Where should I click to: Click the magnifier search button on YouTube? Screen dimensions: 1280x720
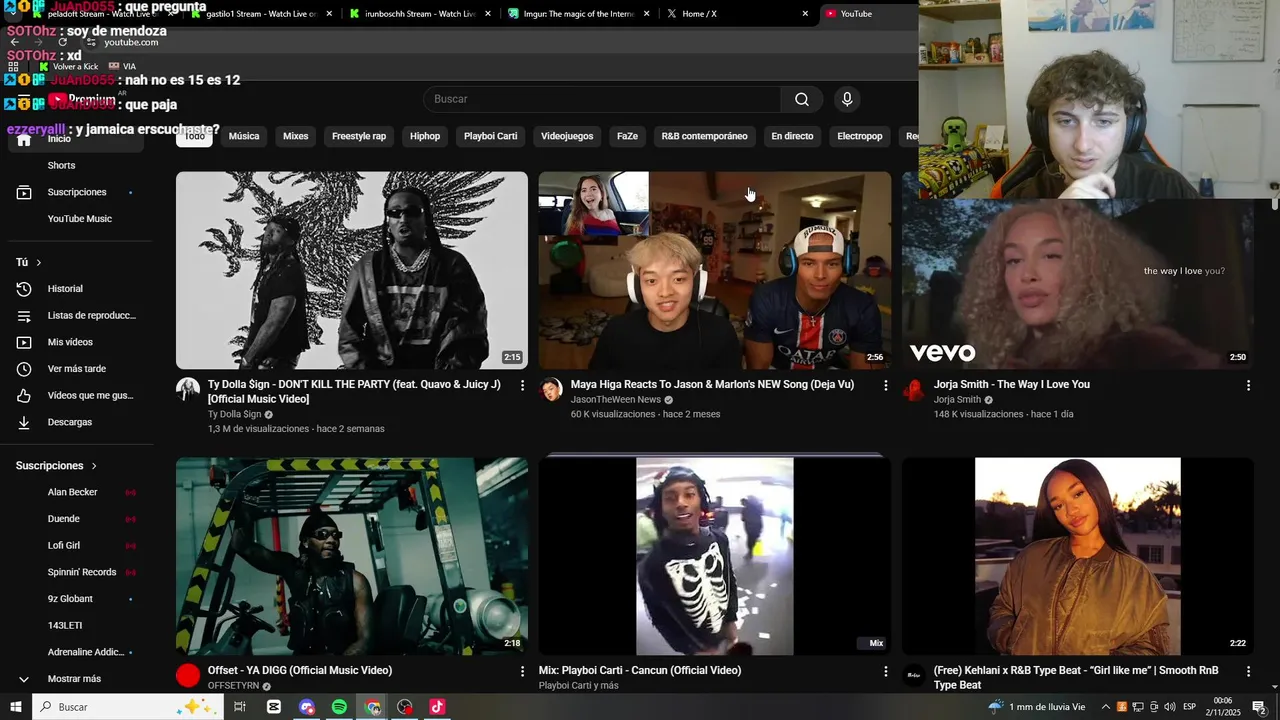(802, 99)
